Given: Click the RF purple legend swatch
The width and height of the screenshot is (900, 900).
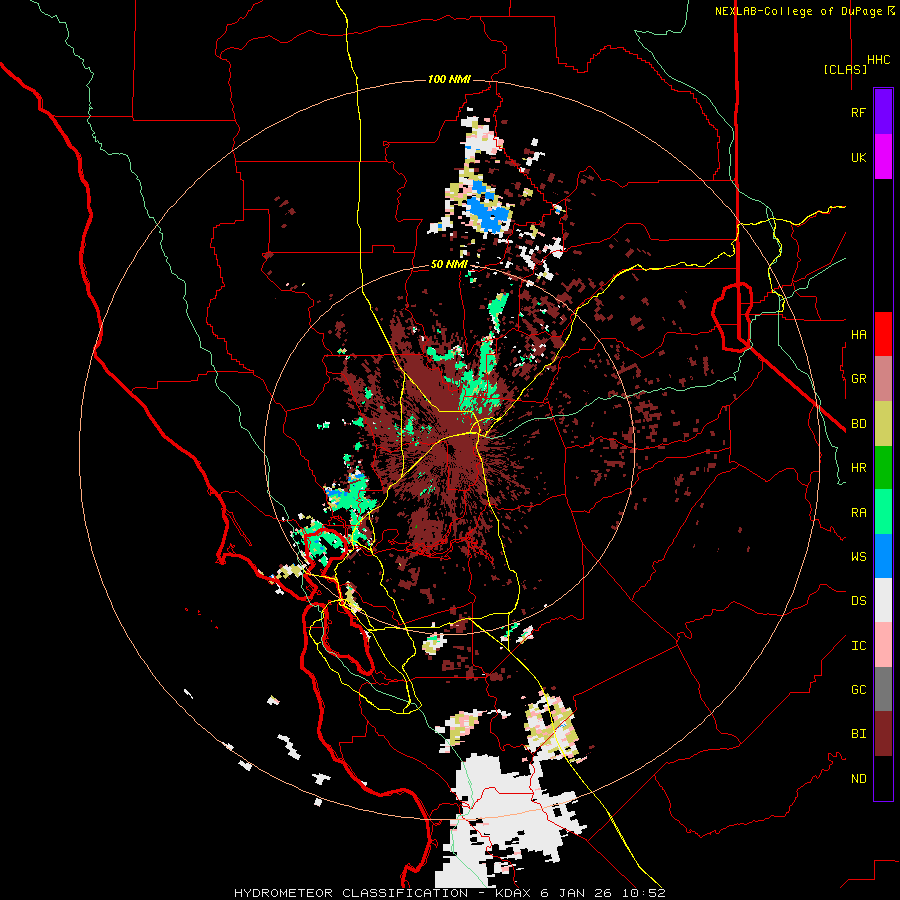Looking at the screenshot, I should point(883,112).
